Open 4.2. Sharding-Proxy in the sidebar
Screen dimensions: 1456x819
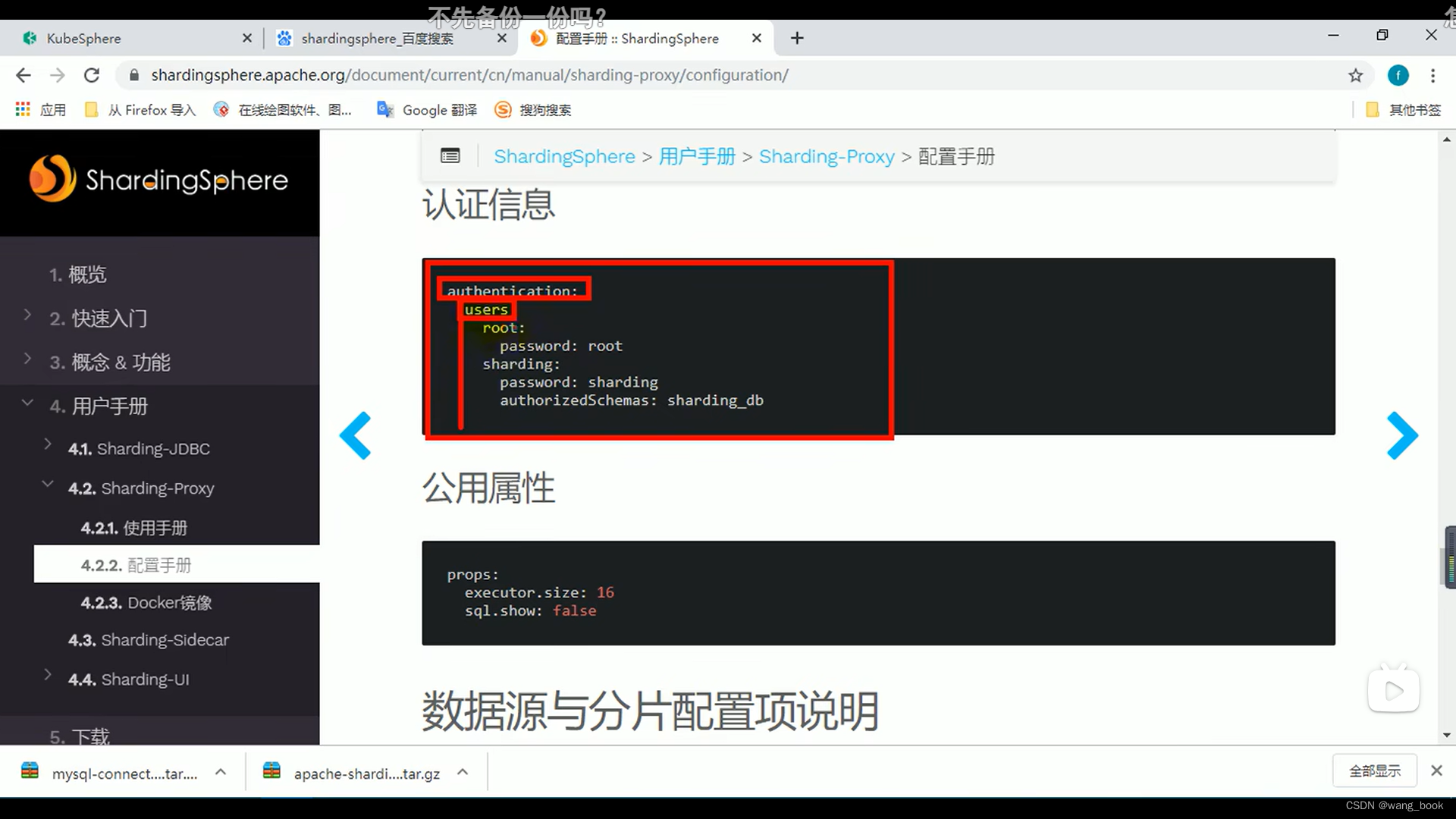click(x=141, y=488)
